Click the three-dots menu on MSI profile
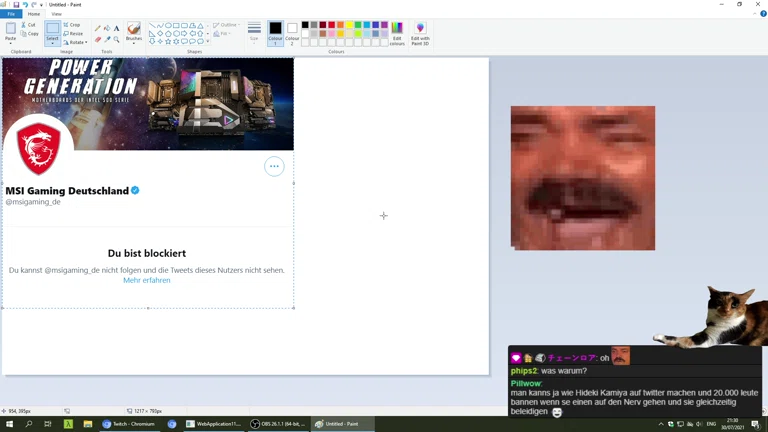Image resolution: width=768 pixels, height=432 pixels. click(274, 167)
